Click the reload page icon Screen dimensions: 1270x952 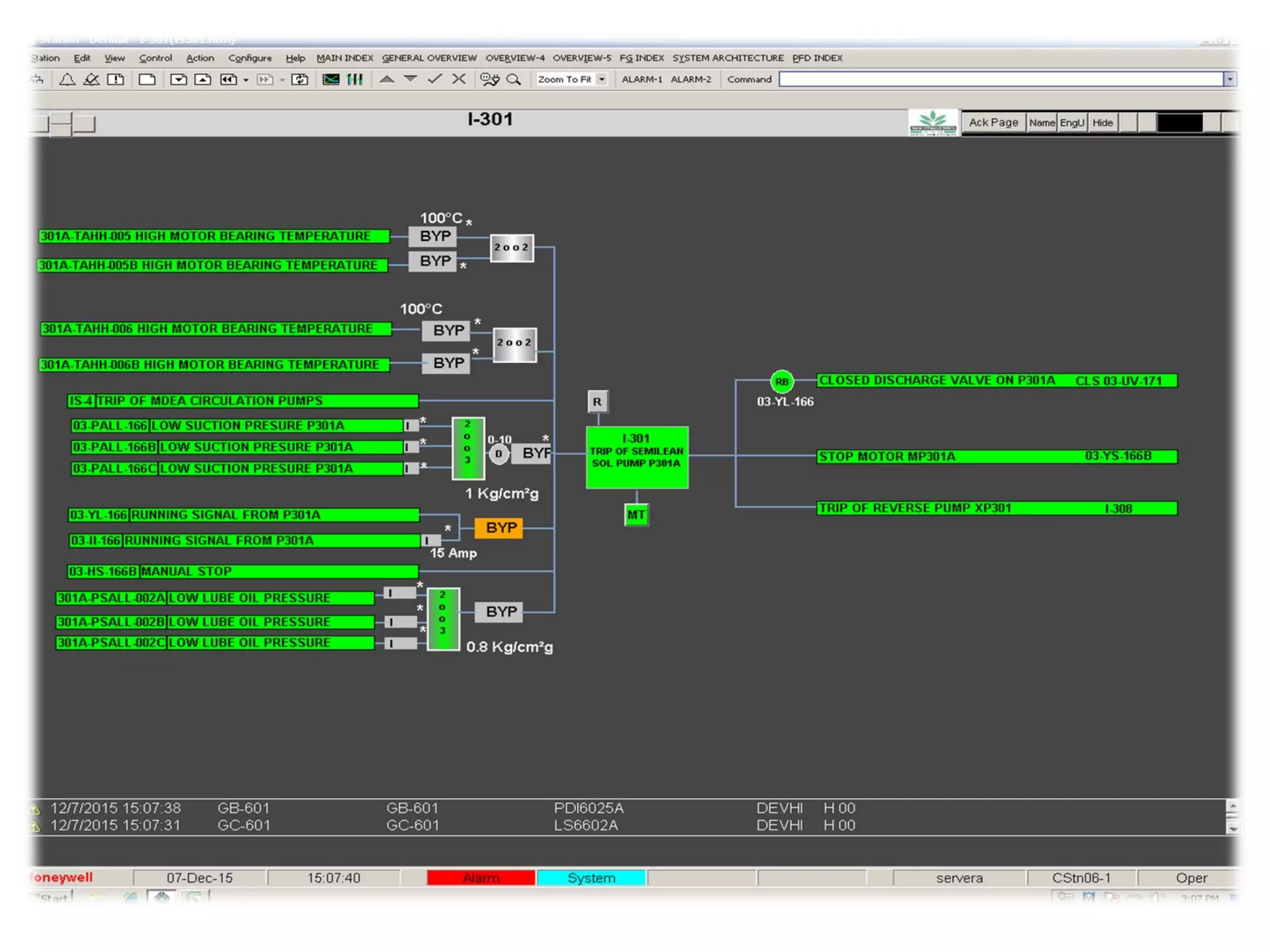click(300, 79)
